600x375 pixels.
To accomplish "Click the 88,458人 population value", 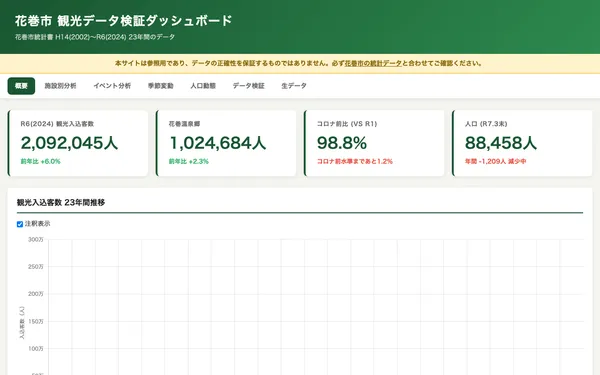I will pos(501,143).
